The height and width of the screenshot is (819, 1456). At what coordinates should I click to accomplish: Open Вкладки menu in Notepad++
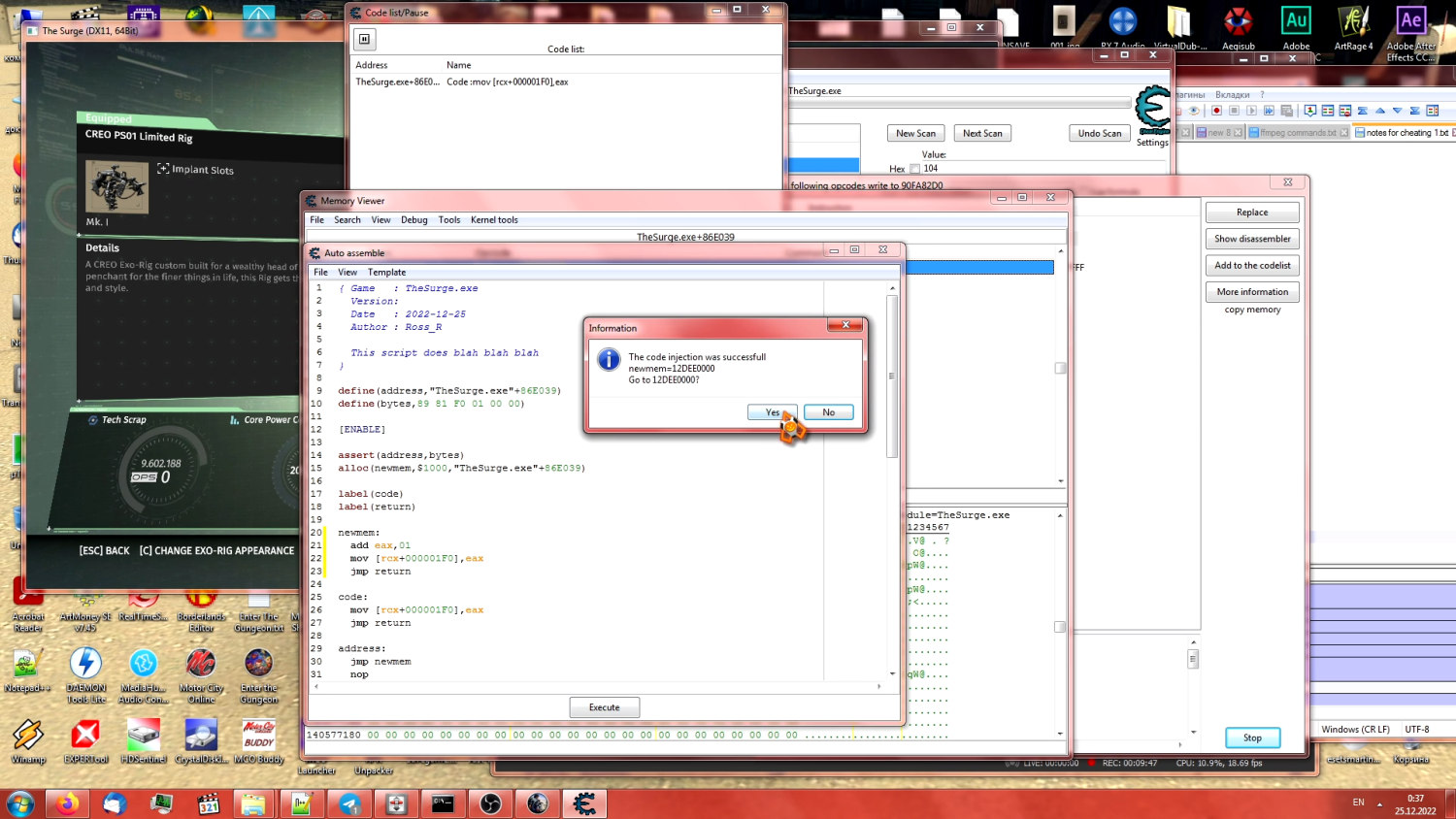[x=1233, y=95]
